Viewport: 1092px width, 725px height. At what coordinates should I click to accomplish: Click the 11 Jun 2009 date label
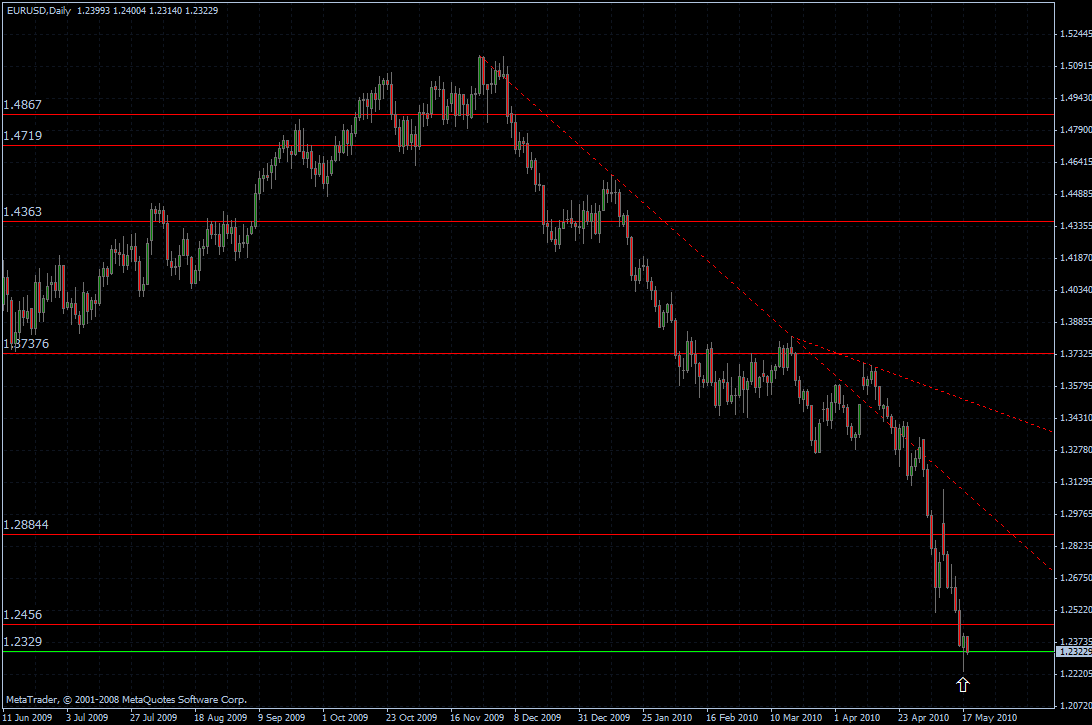point(27,717)
